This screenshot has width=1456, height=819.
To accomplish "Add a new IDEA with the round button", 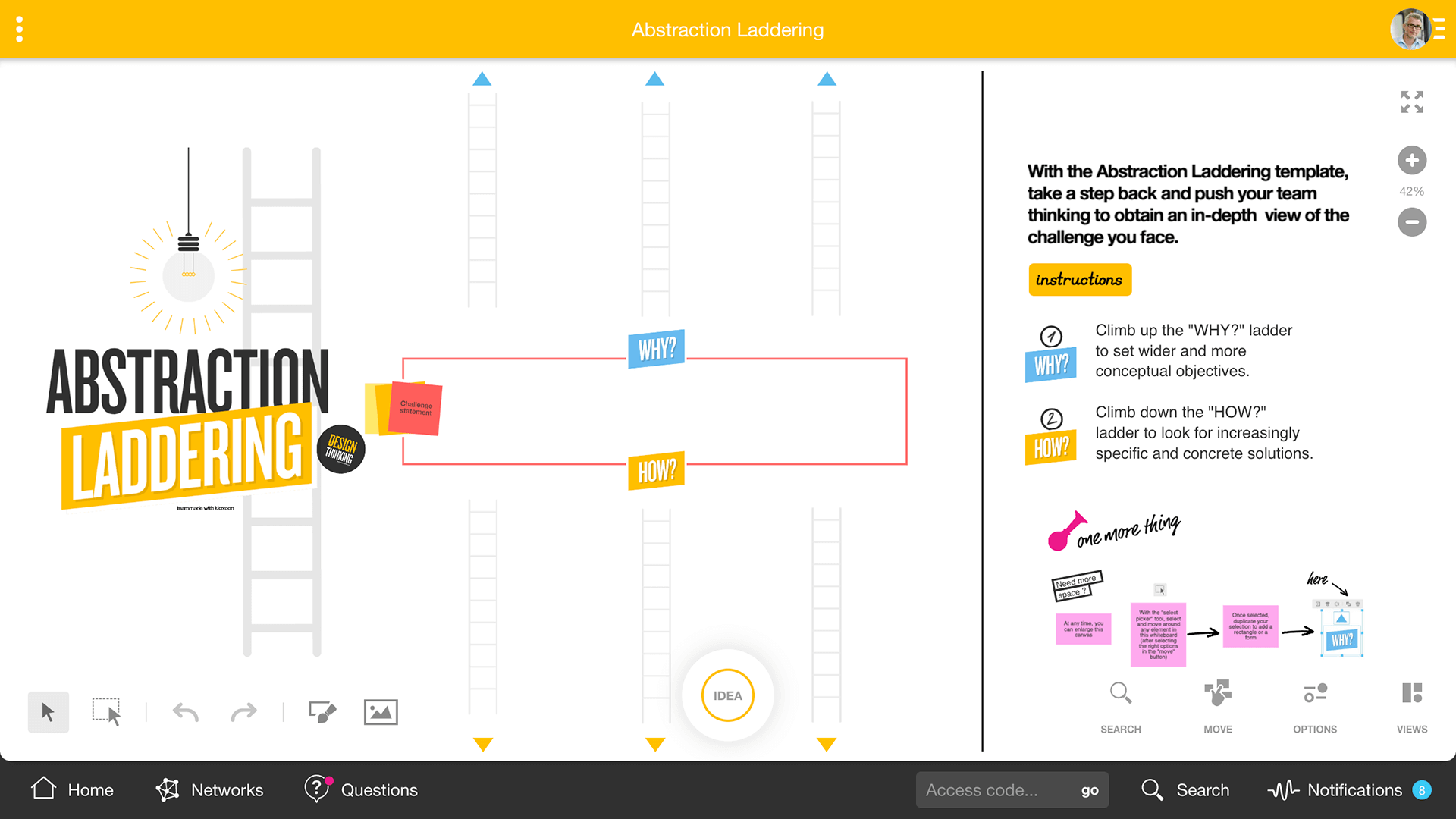I will click(x=727, y=695).
